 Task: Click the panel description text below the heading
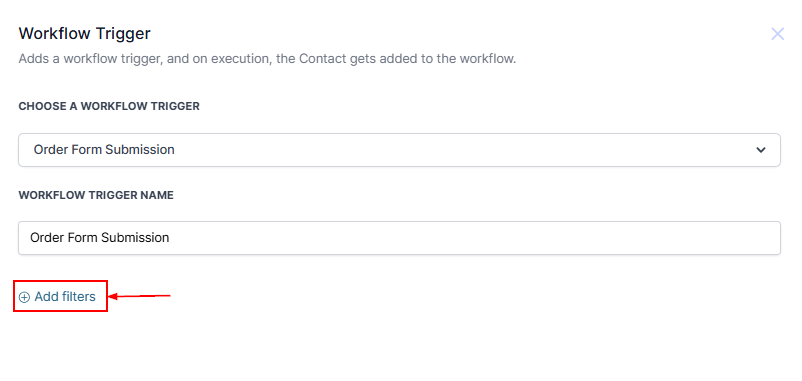(x=268, y=59)
